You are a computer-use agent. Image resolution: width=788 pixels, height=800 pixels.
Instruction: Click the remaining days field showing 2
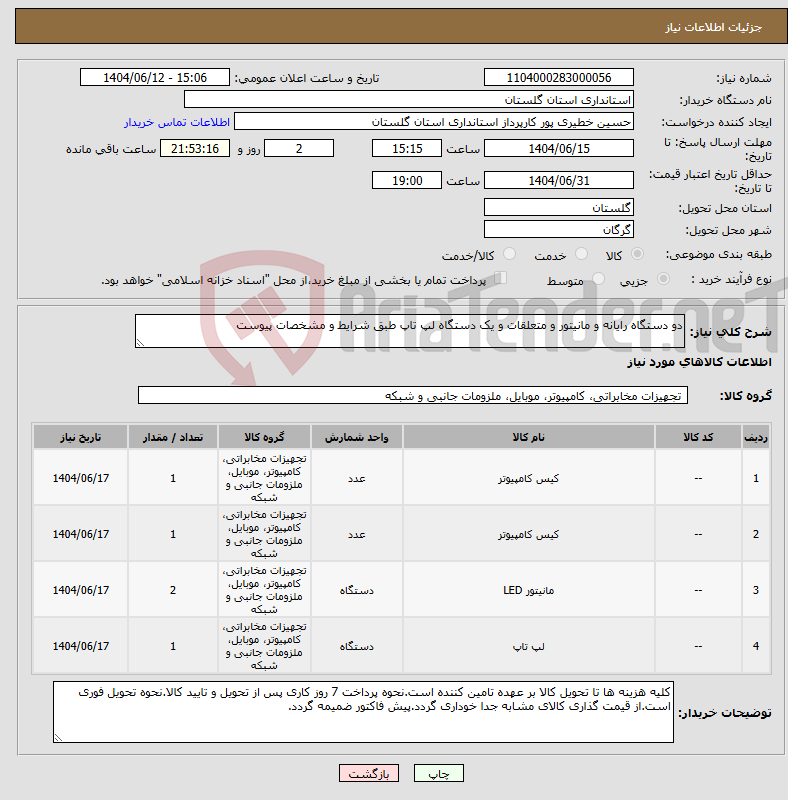pos(299,148)
